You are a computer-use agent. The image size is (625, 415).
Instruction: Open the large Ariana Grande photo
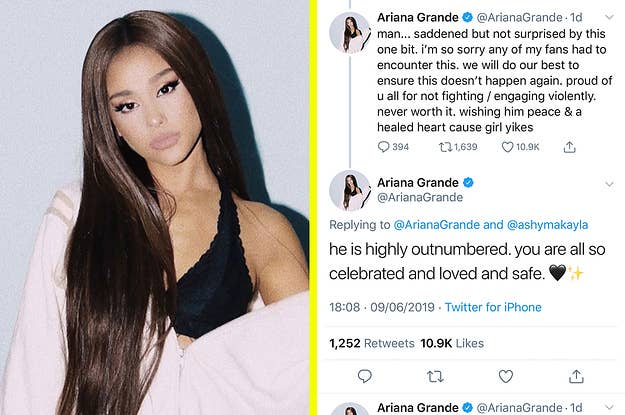[155, 207]
